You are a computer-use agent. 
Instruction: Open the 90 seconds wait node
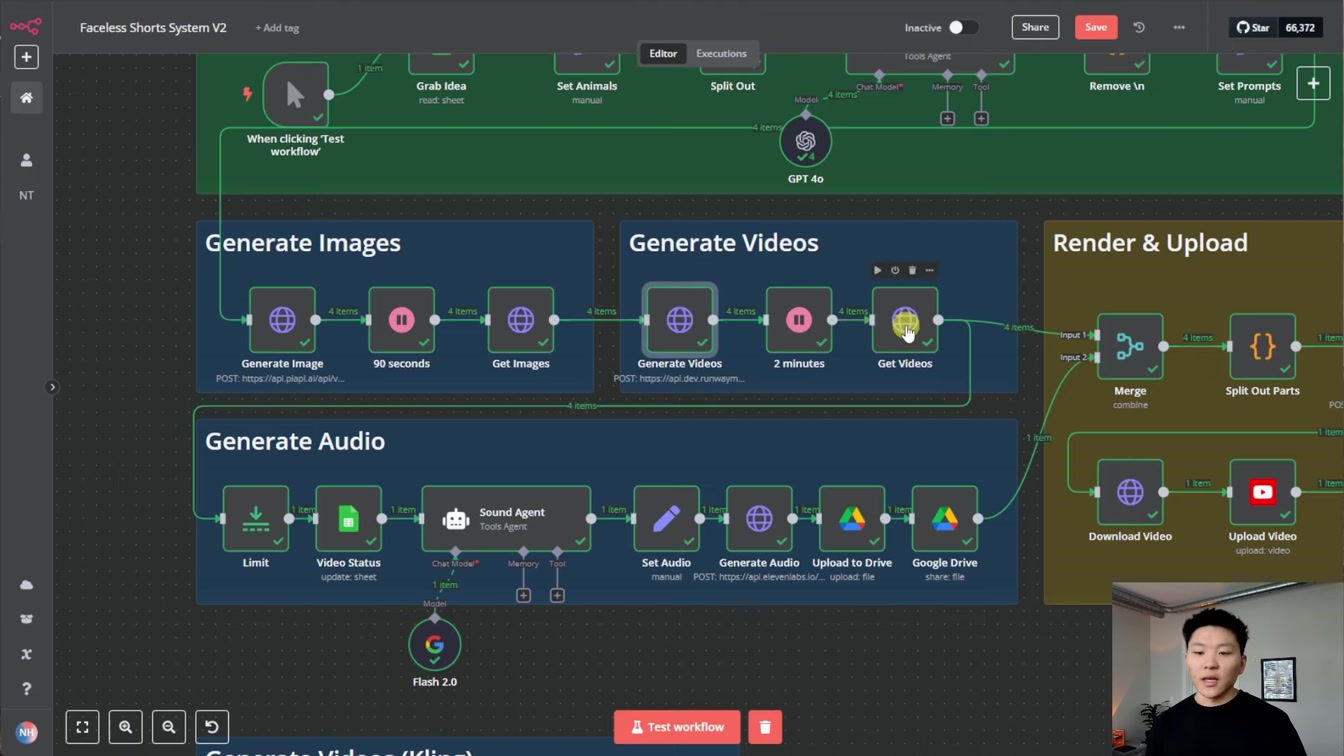[401, 320]
